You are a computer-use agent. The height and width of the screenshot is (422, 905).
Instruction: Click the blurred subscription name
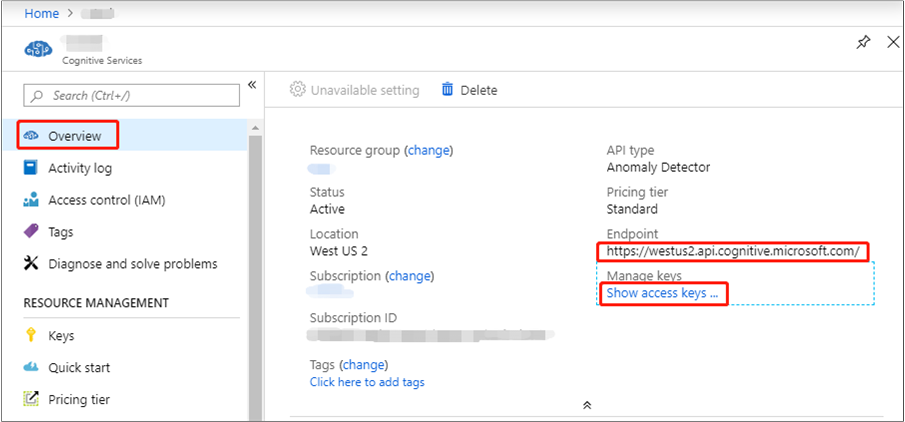point(331,292)
